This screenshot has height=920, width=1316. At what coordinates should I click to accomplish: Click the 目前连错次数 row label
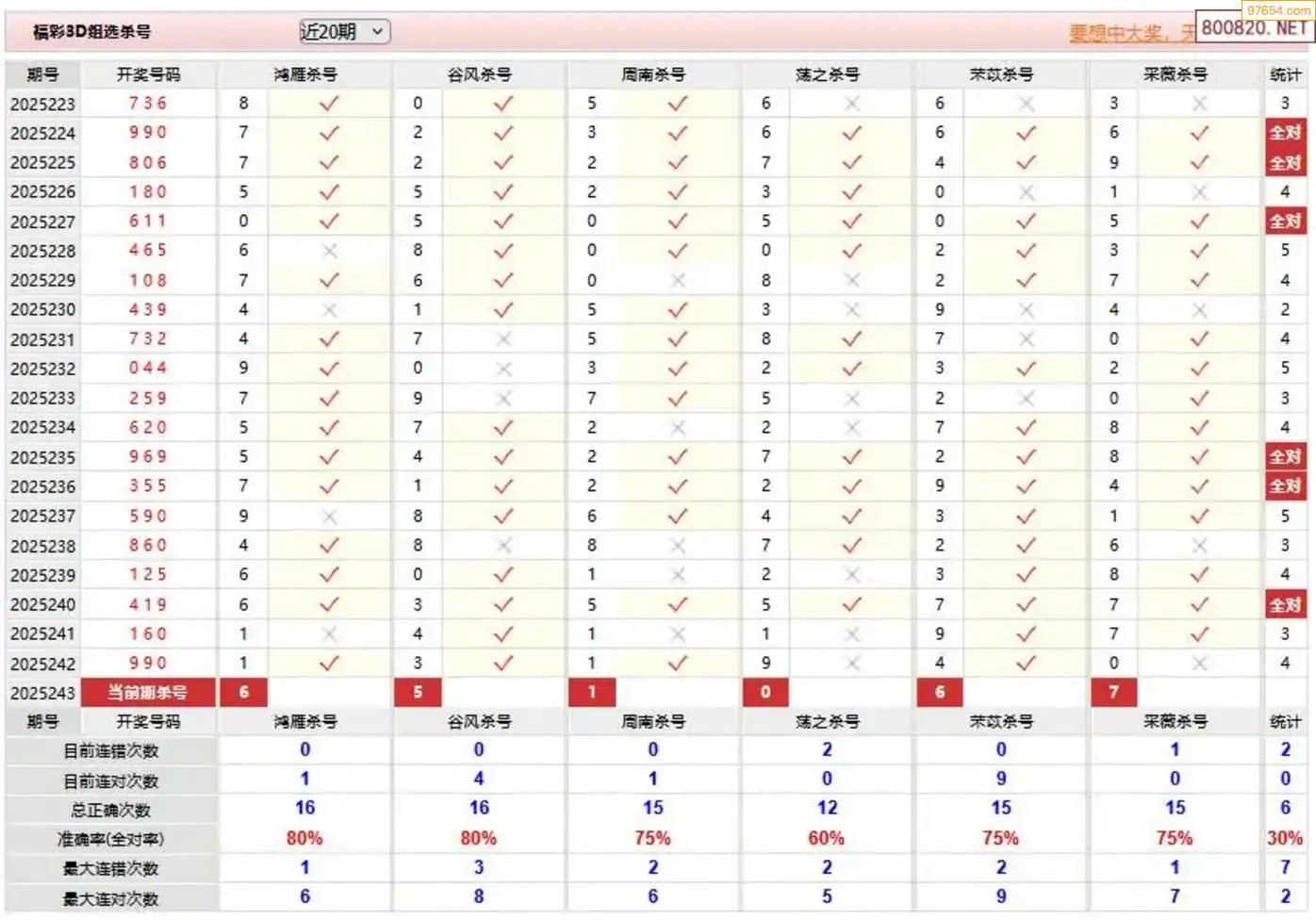point(111,751)
